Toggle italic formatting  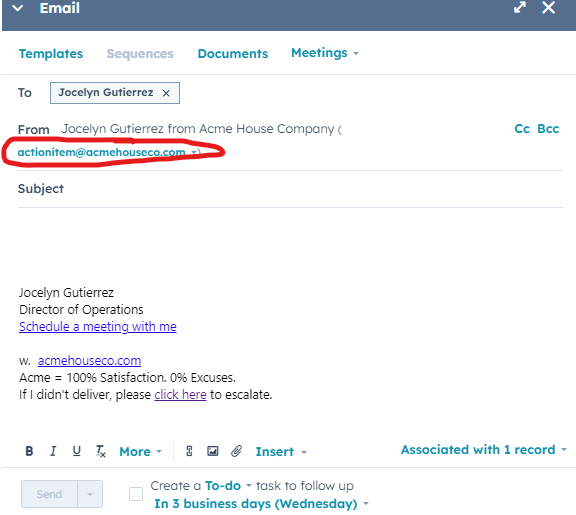pos(53,451)
